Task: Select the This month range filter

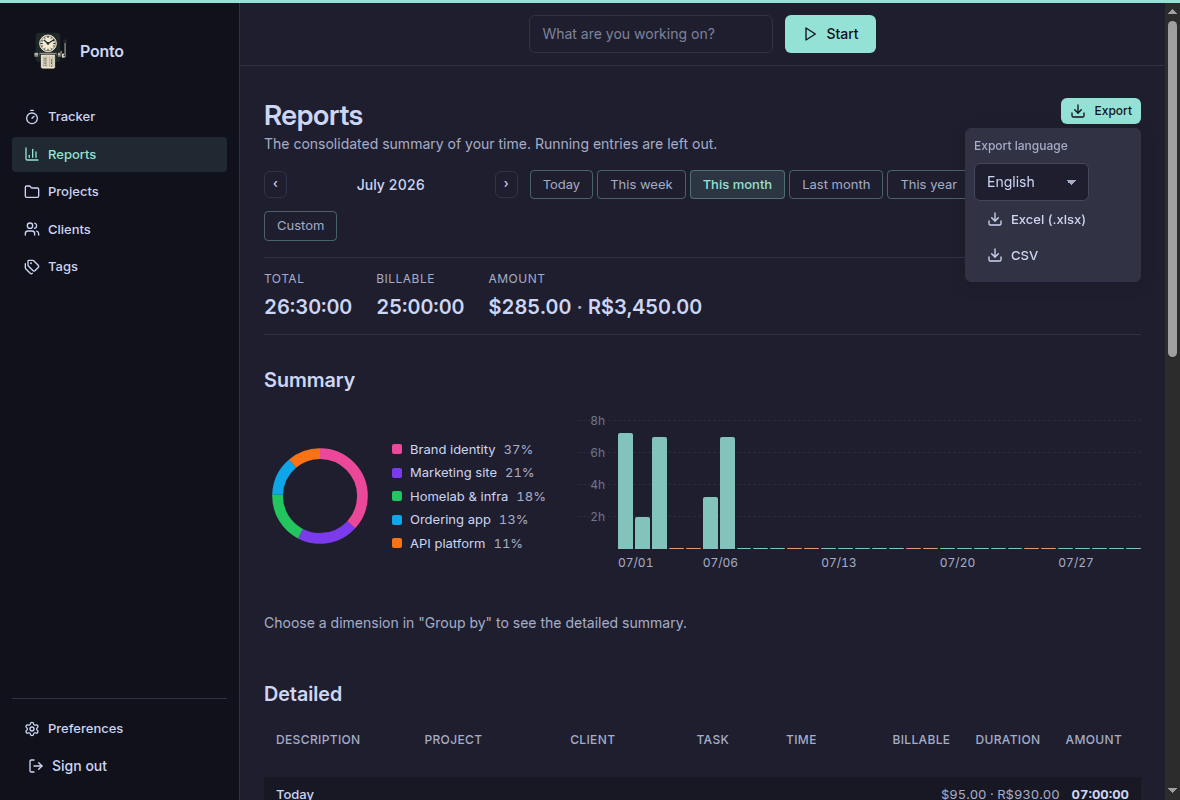Action: pos(737,184)
